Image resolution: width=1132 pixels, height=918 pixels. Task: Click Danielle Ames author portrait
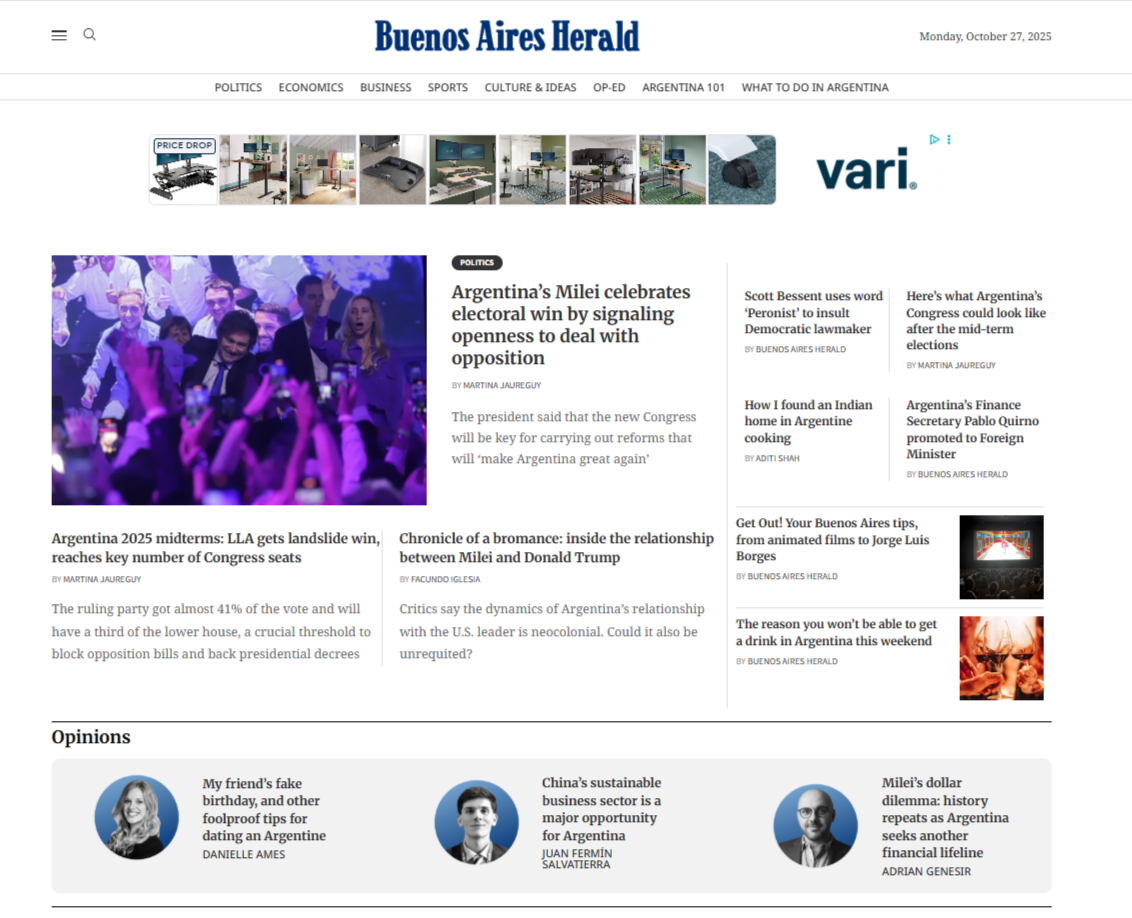pyautogui.click(x=136, y=817)
